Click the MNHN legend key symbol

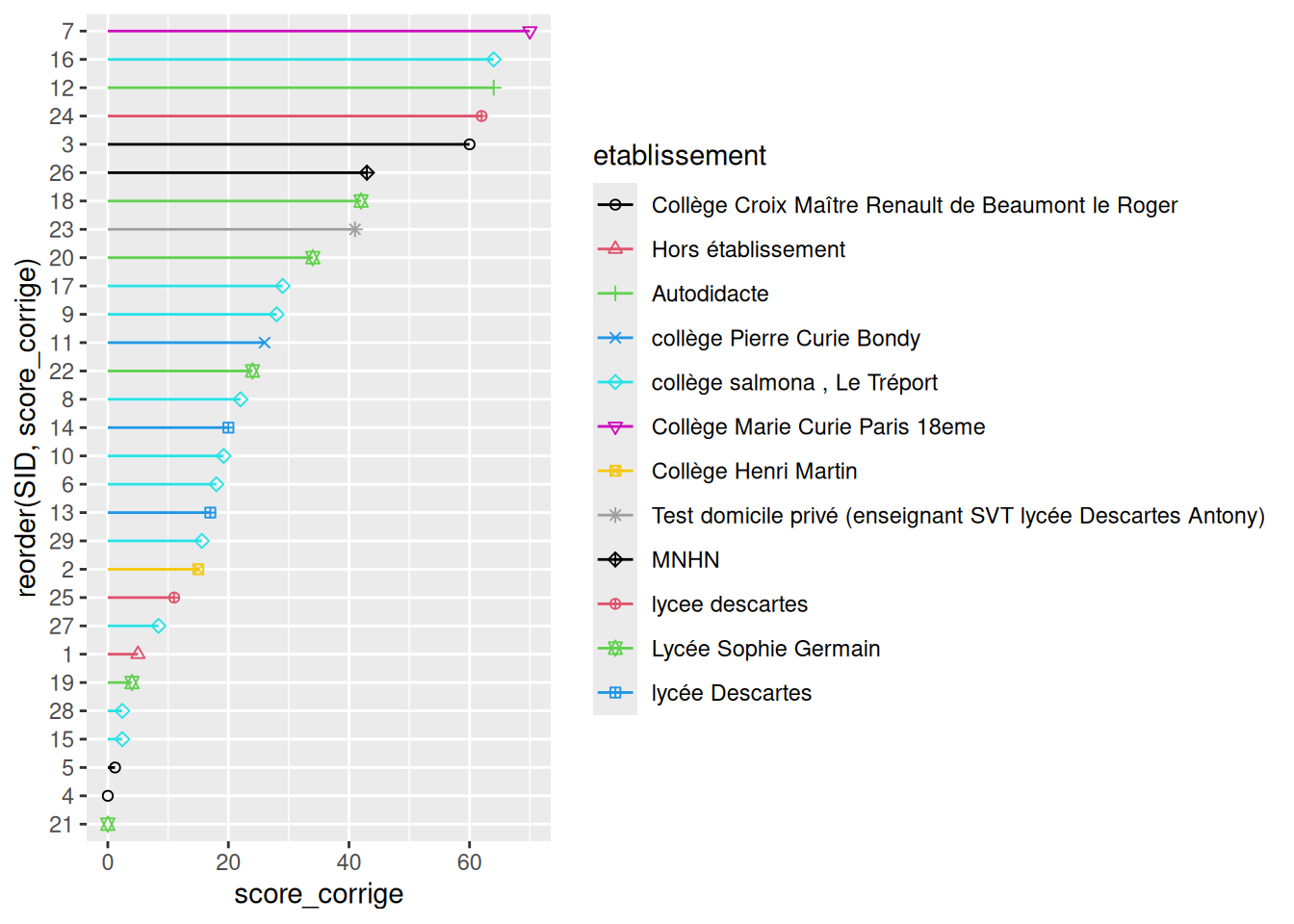coord(615,560)
